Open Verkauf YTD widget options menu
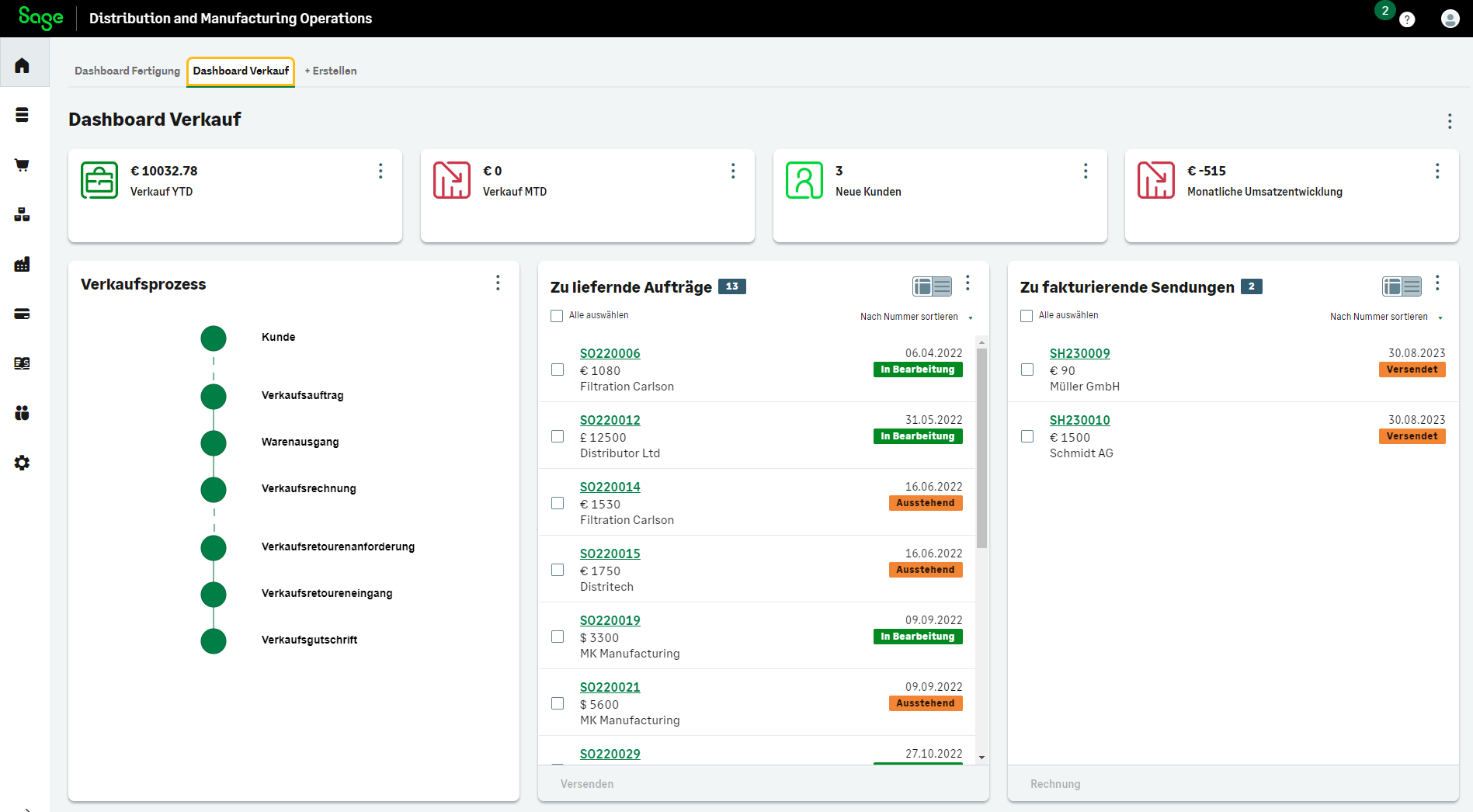The height and width of the screenshot is (812, 1473). pyautogui.click(x=380, y=171)
